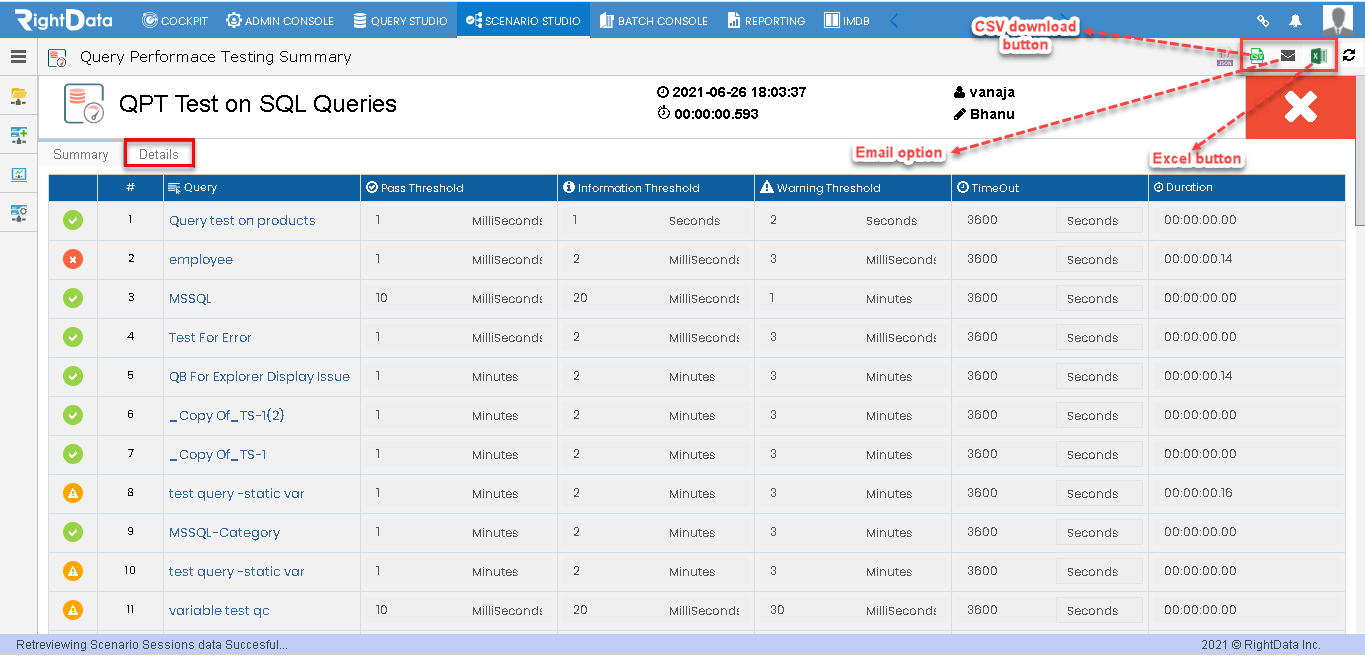1365x656 pixels.
Task: Open the Query Studio menu
Action: pyautogui.click(x=400, y=20)
